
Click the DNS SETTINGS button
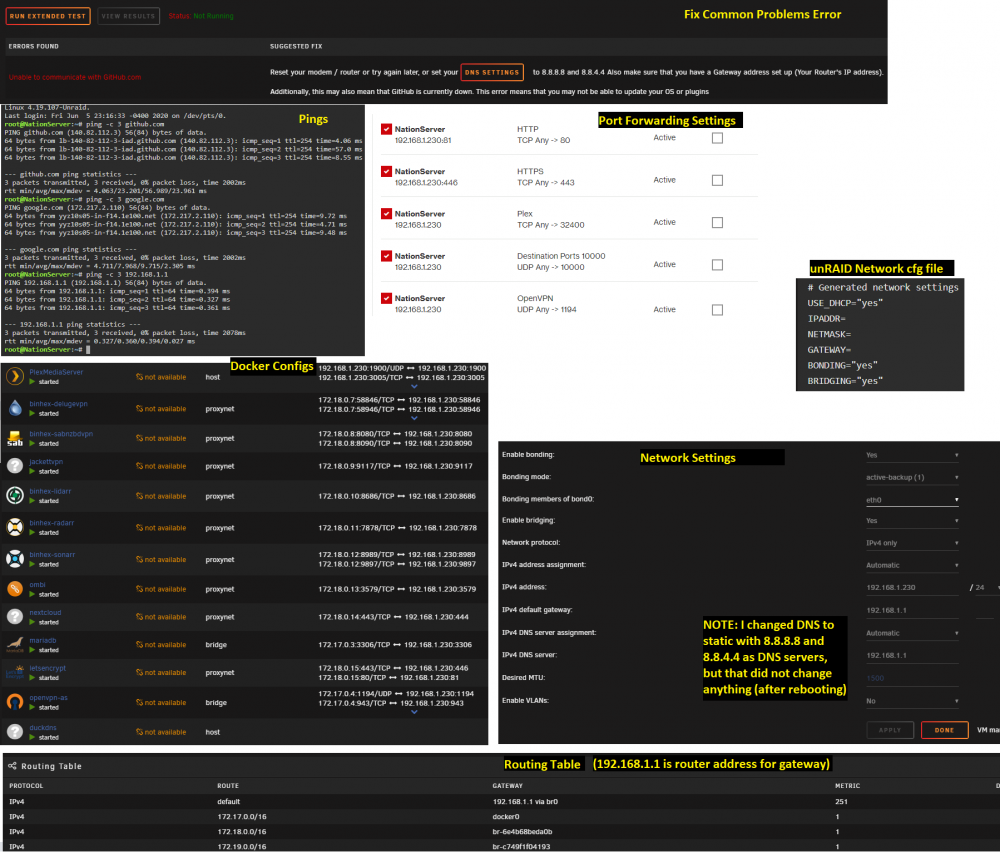click(492, 72)
